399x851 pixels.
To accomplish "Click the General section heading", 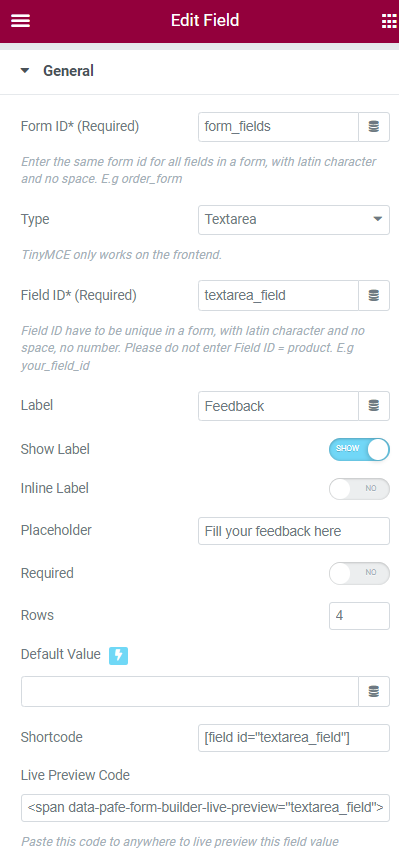I will tap(68, 71).
